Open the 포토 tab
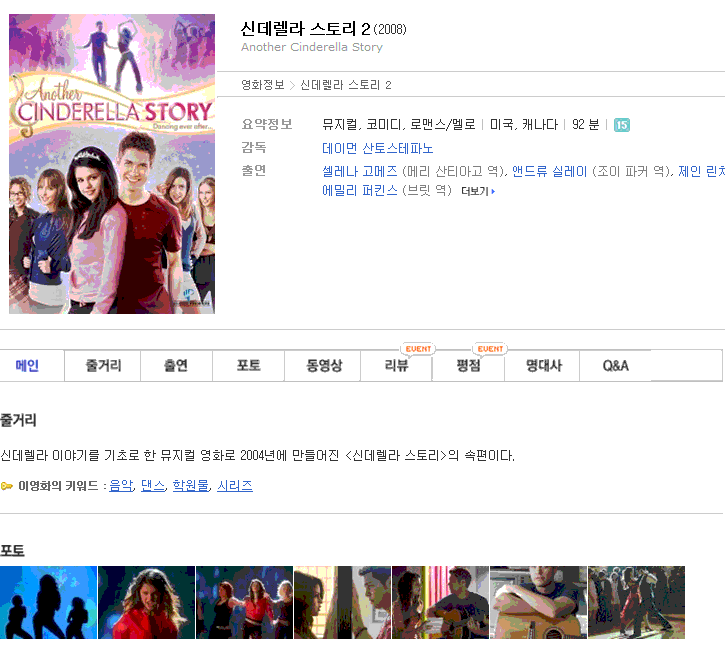 click(x=249, y=366)
